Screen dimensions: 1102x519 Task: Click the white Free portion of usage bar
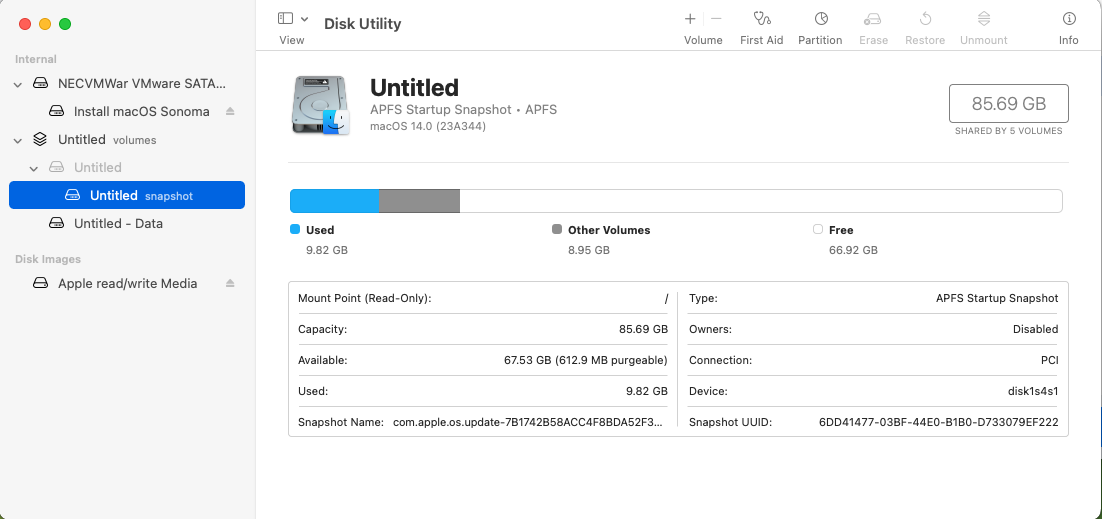(x=760, y=200)
